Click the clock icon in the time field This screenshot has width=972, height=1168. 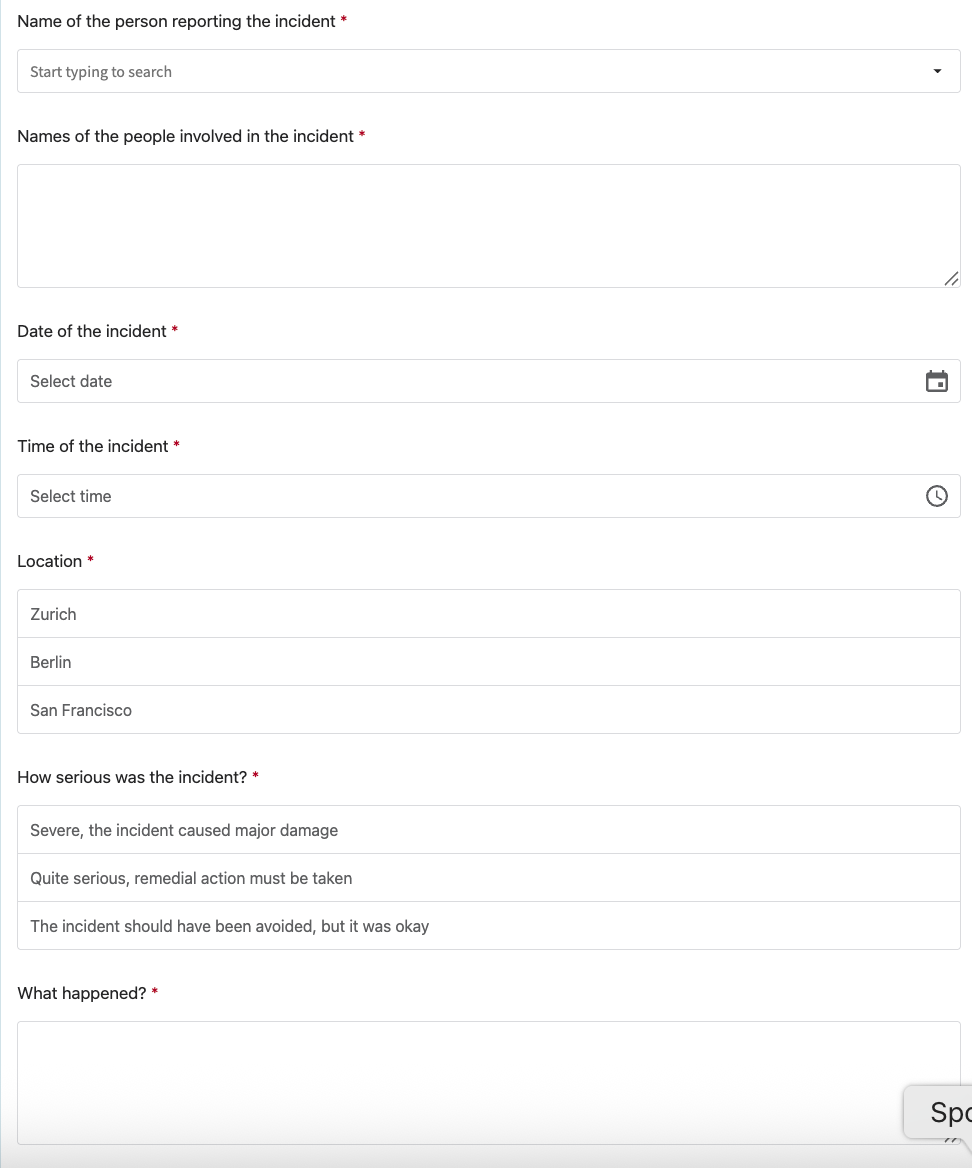point(936,496)
